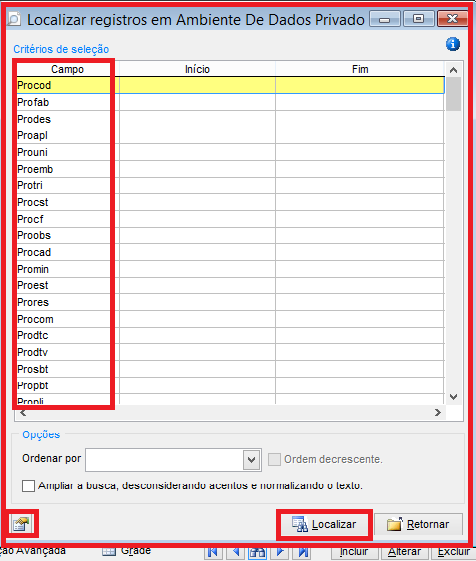This screenshot has height=561, width=476.
Task: Go to next record in background window
Action: pyautogui.click(x=280, y=552)
